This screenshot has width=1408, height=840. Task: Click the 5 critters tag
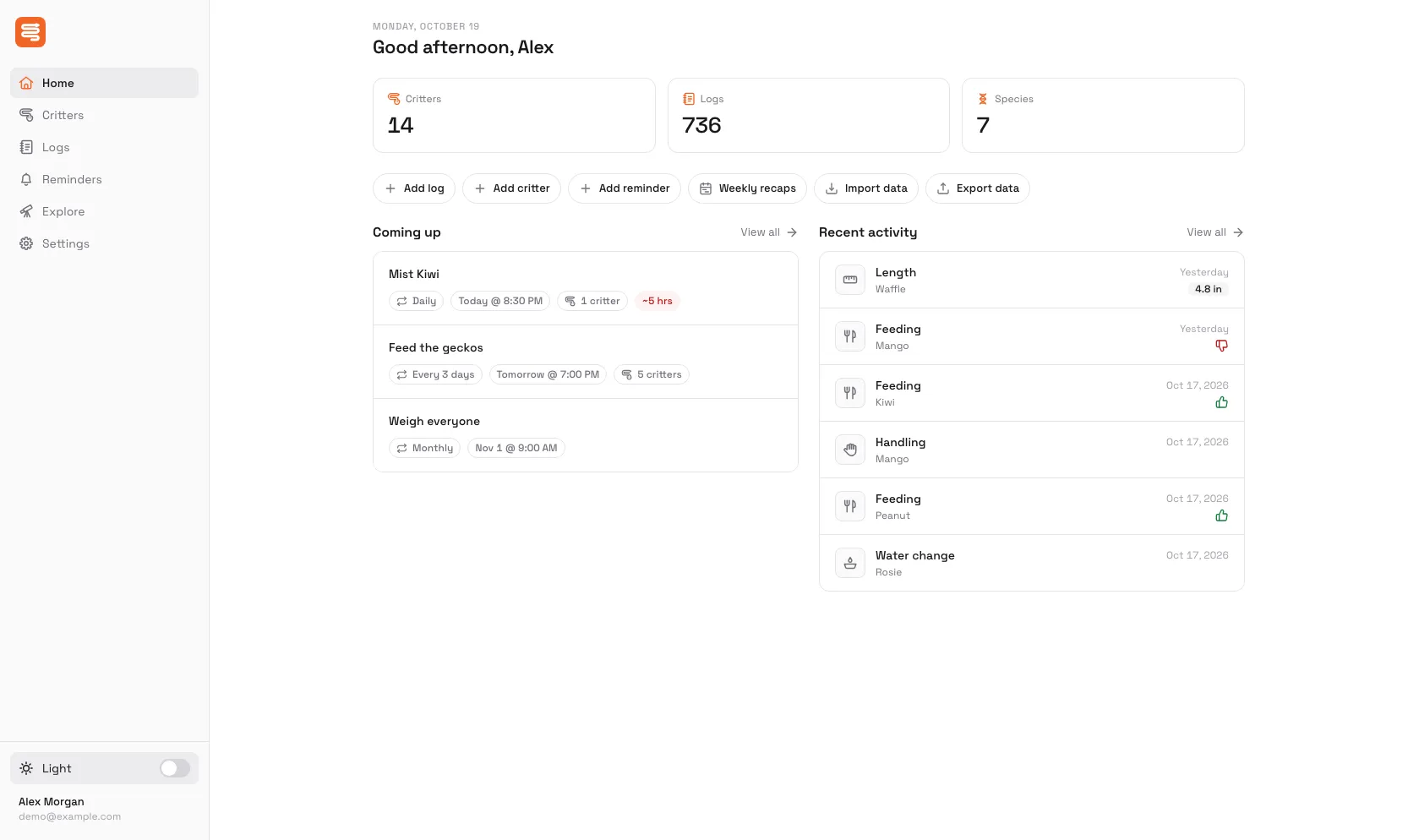pyautogui.click(x=652, y=374)
